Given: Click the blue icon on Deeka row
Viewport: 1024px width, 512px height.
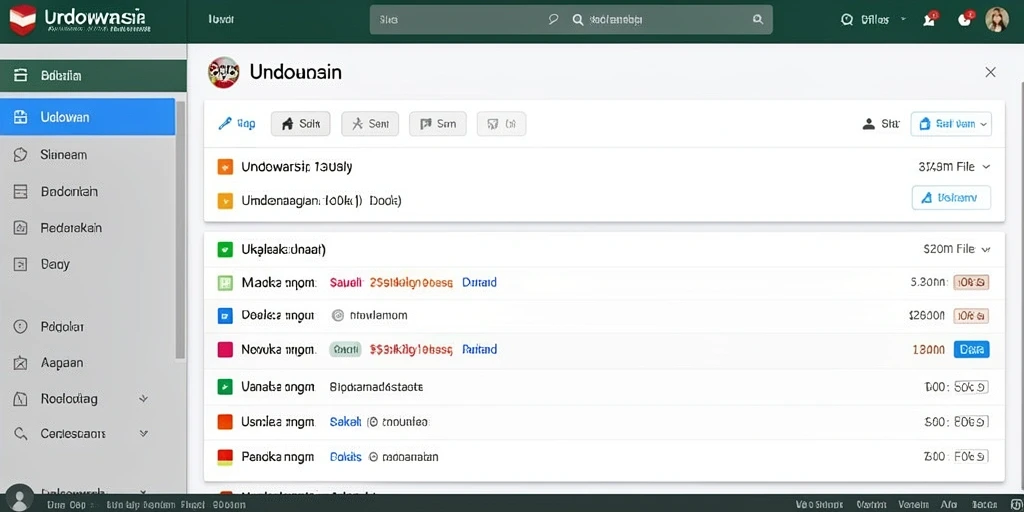Looking at the screenshot, I should (225, 316).
